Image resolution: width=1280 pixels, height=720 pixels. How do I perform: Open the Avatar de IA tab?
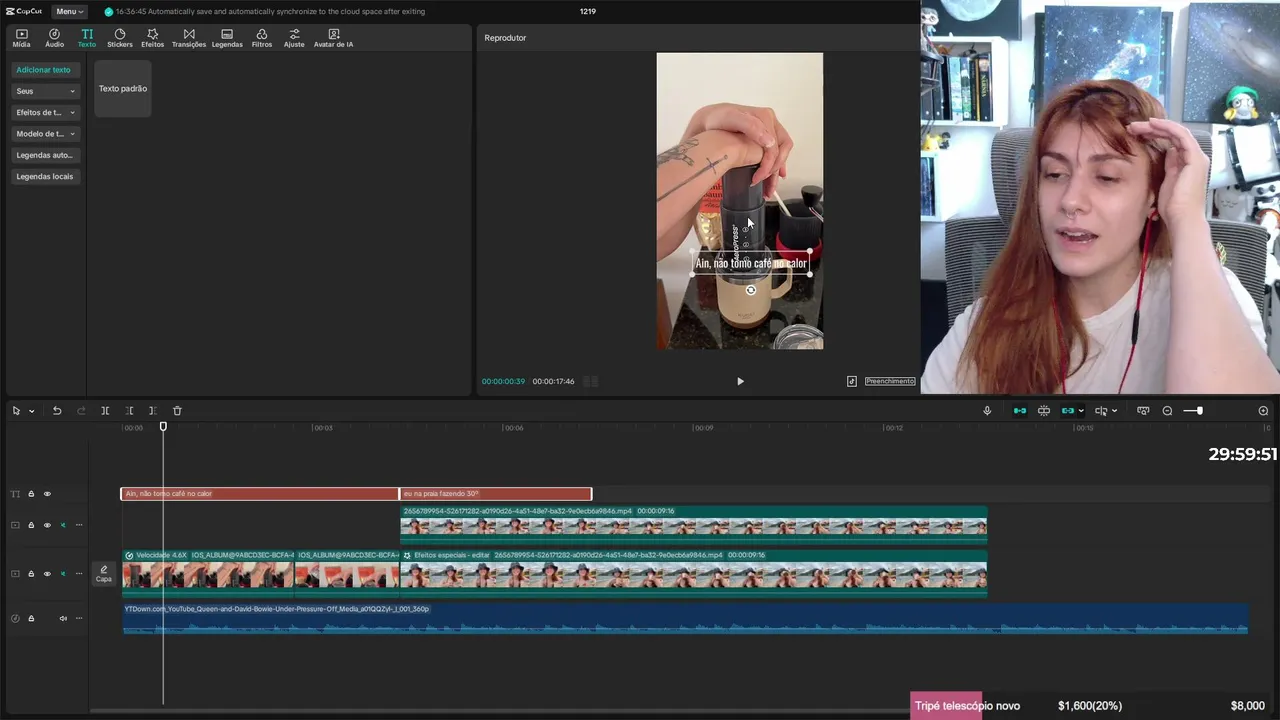pyautogui.click(x=334, y=38)
